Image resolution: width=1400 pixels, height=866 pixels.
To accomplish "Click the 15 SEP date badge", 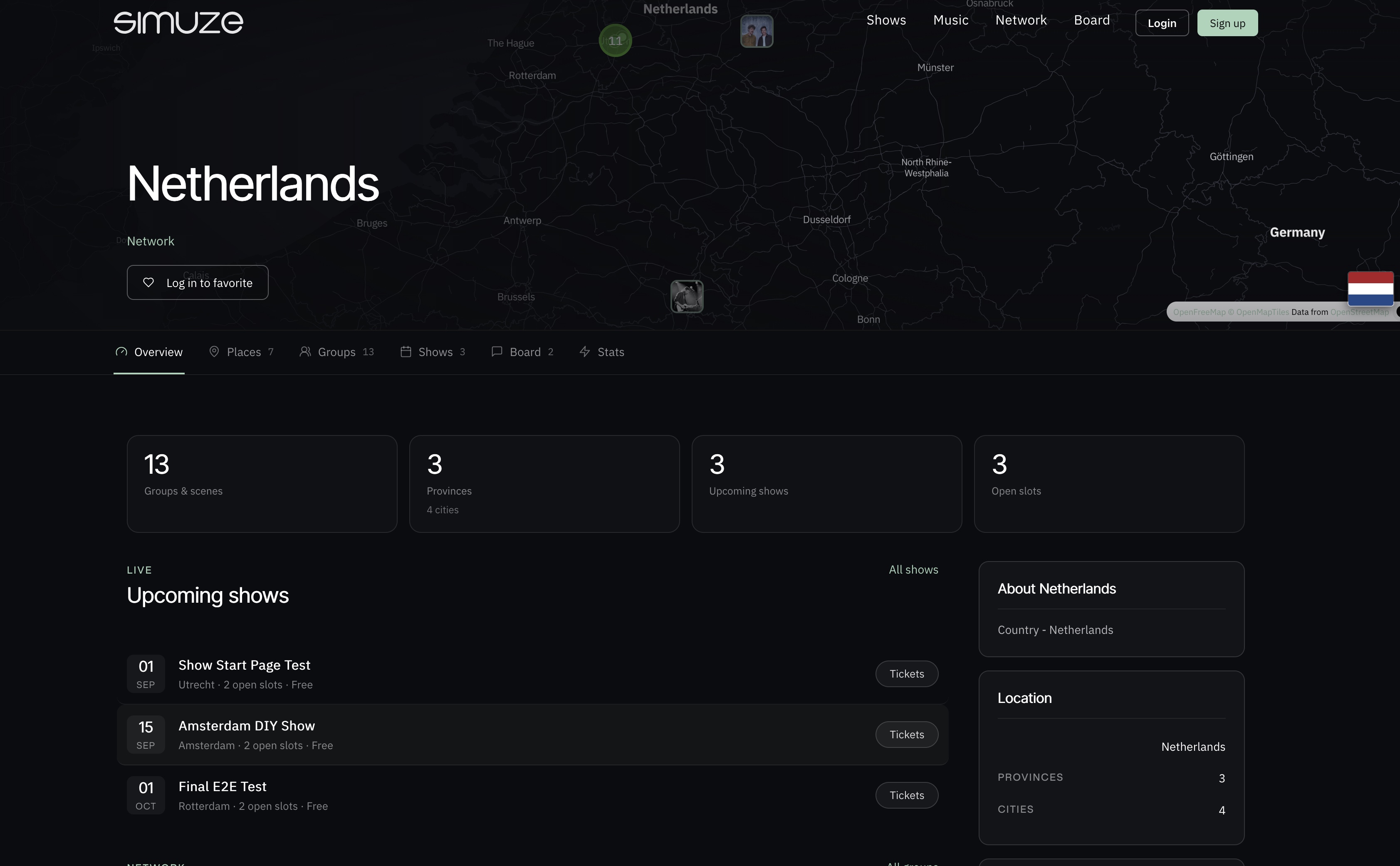I will point(146,734).
